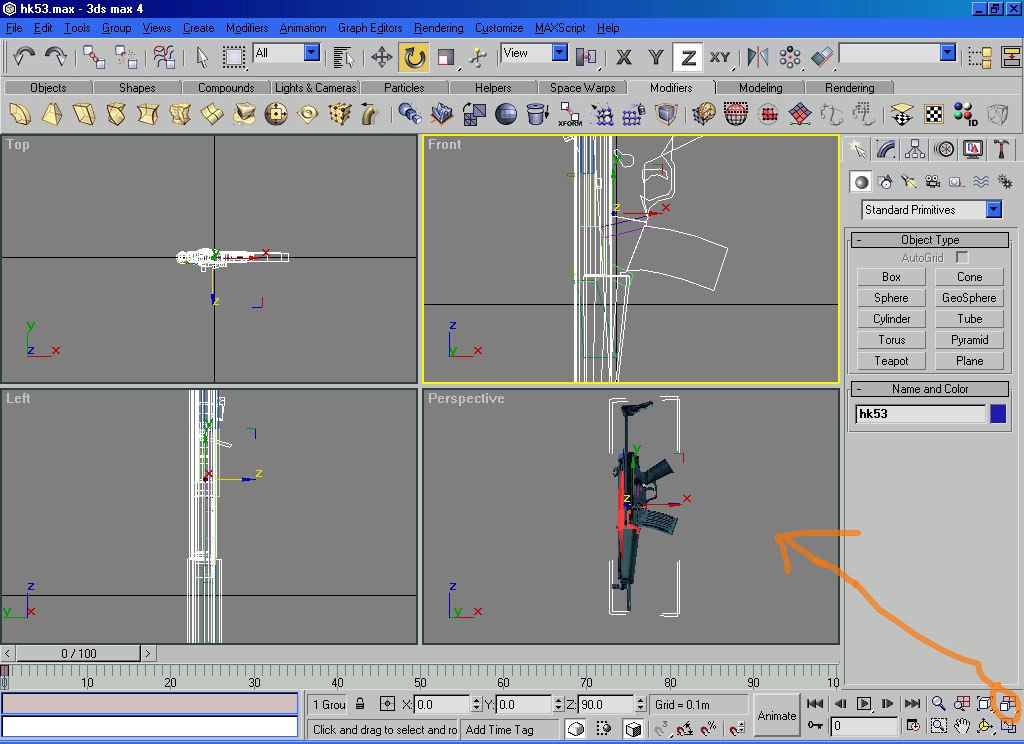Toggle the Animate button

click(x=776, y=715)
